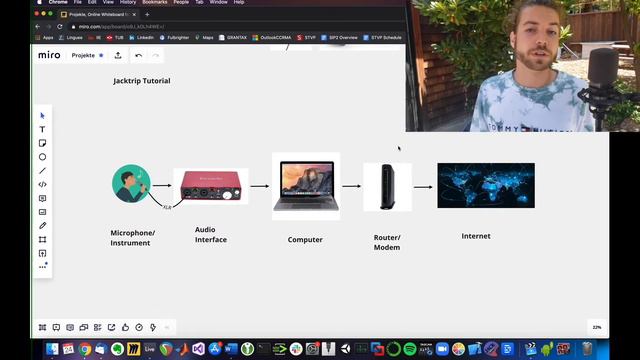Click the "Audio Interface" label
The image size is (640, 360).
pyautogui.click(x=211, y=235)
